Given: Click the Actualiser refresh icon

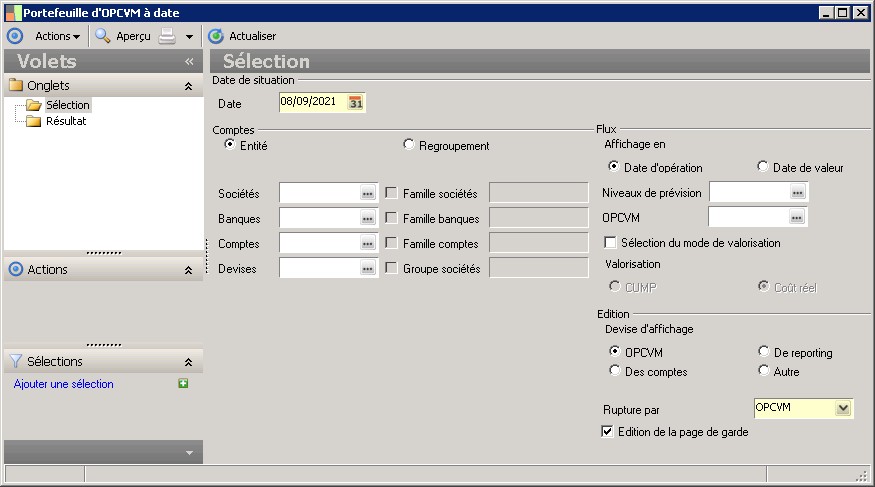Looking at the screenshot, I should (x=216, y=36).
